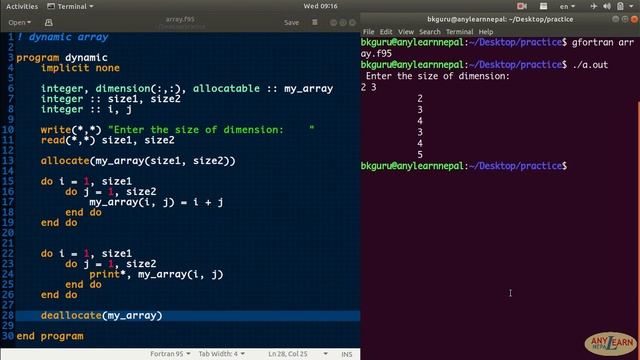Click the INS insert mode indicator
640x360 pixels.
pos(347,354)
